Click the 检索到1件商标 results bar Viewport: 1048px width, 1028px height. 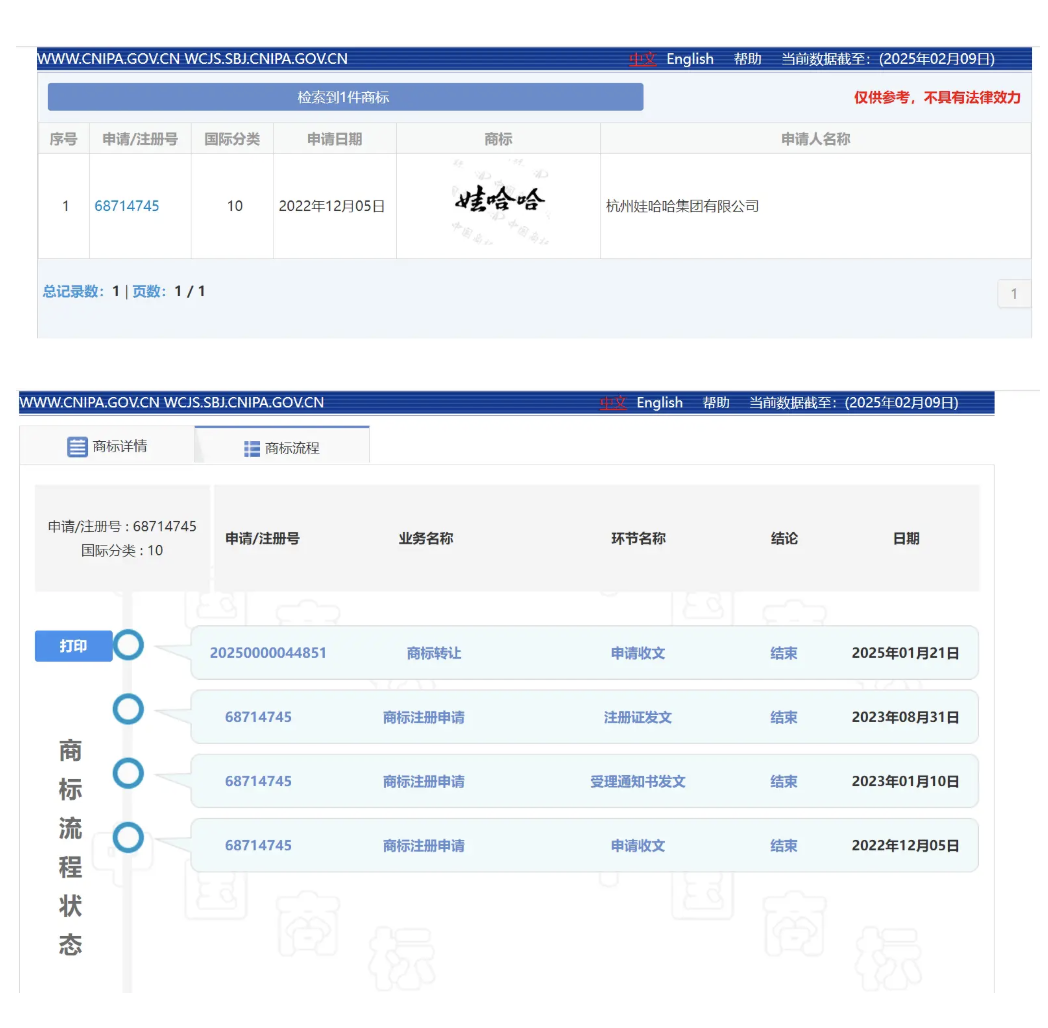point(344,97)
